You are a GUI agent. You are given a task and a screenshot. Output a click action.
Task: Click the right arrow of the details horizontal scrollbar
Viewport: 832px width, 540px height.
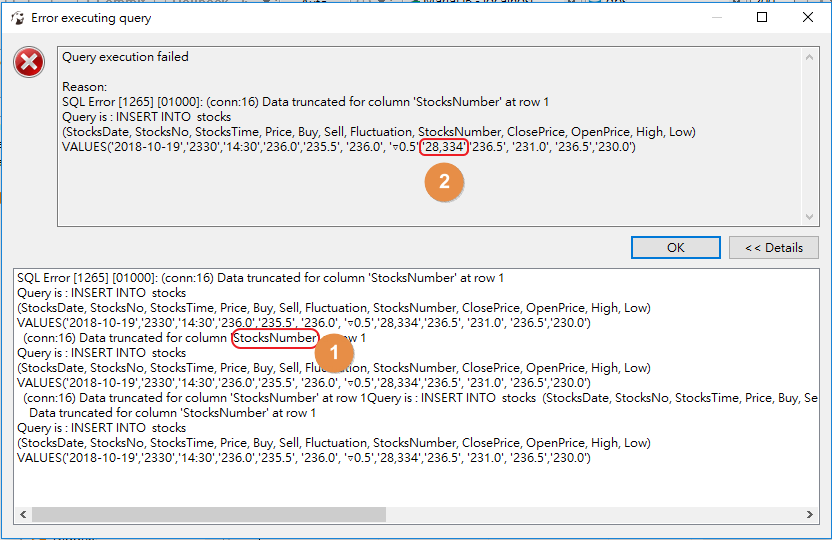[810, 514]
